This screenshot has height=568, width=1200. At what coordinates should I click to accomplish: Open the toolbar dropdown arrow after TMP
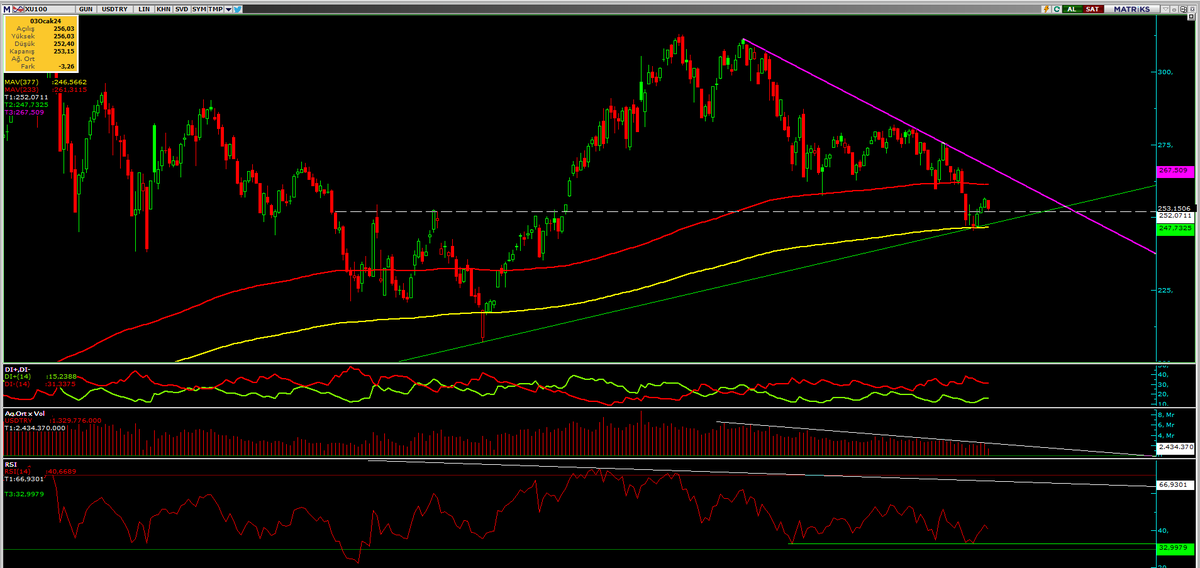228,9
